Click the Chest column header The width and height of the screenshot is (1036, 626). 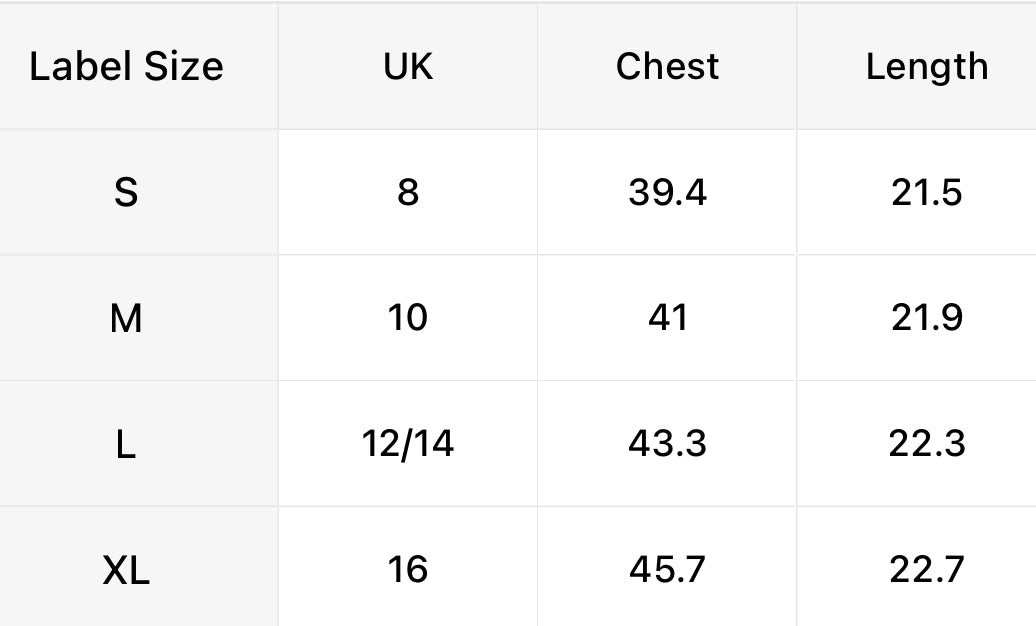tap(667, 67)
